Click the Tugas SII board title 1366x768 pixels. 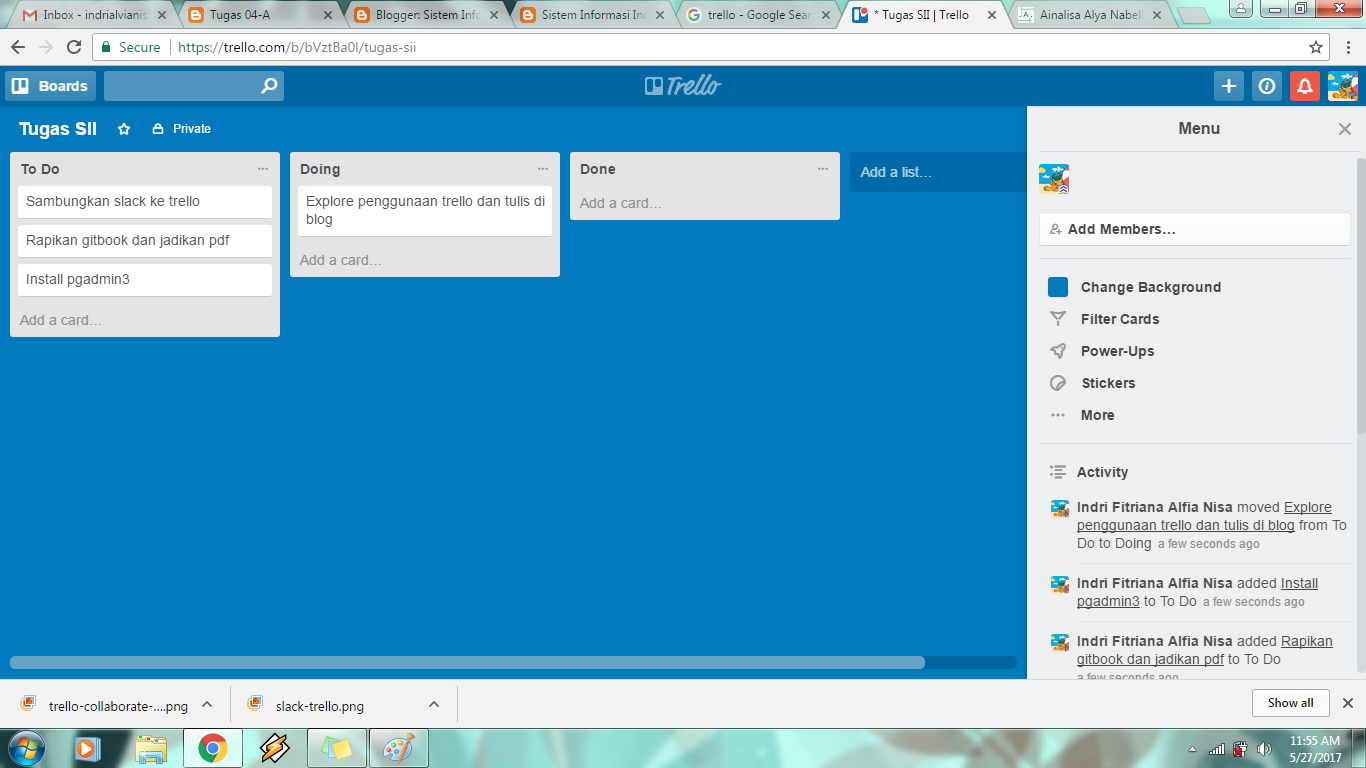click(x=58, y=129)
